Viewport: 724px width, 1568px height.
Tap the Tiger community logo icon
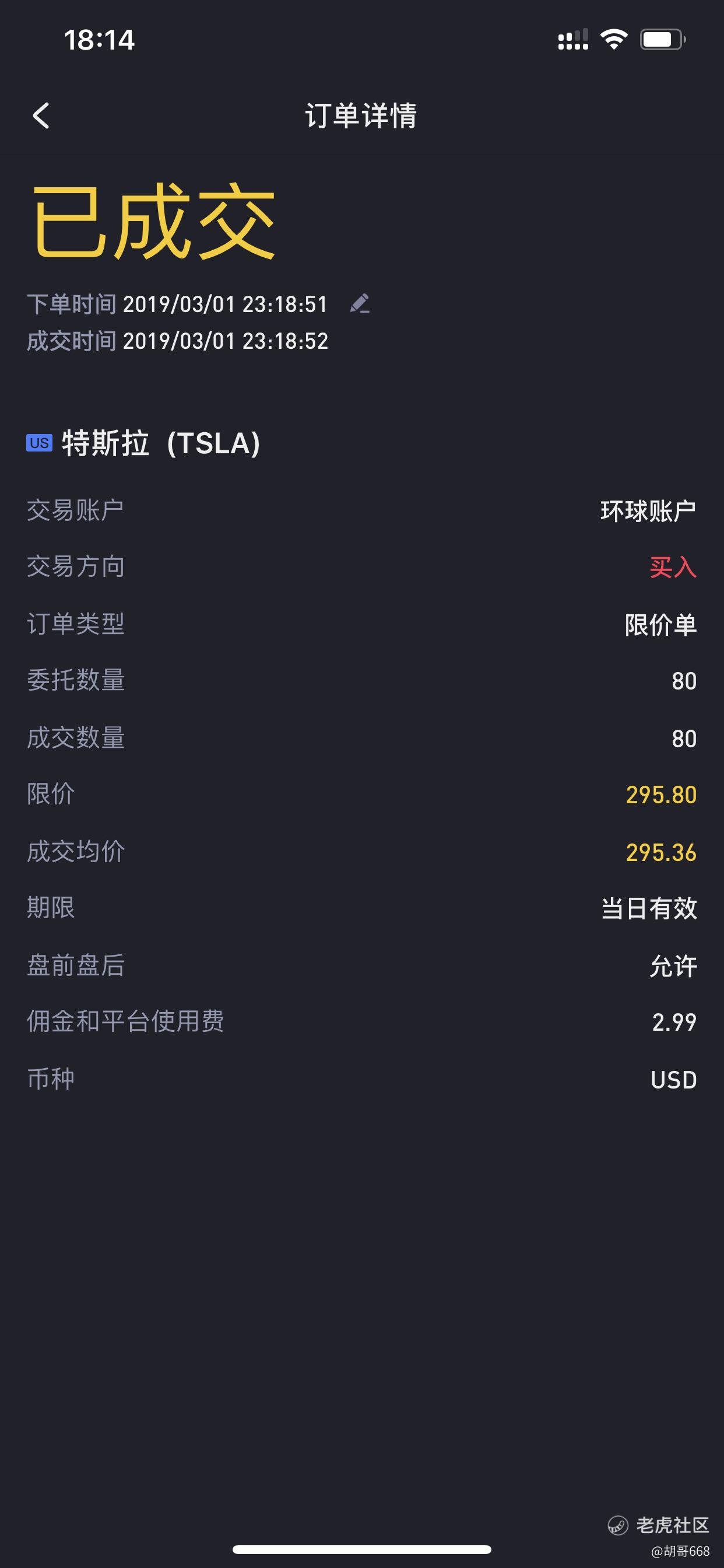[617, 1525]
